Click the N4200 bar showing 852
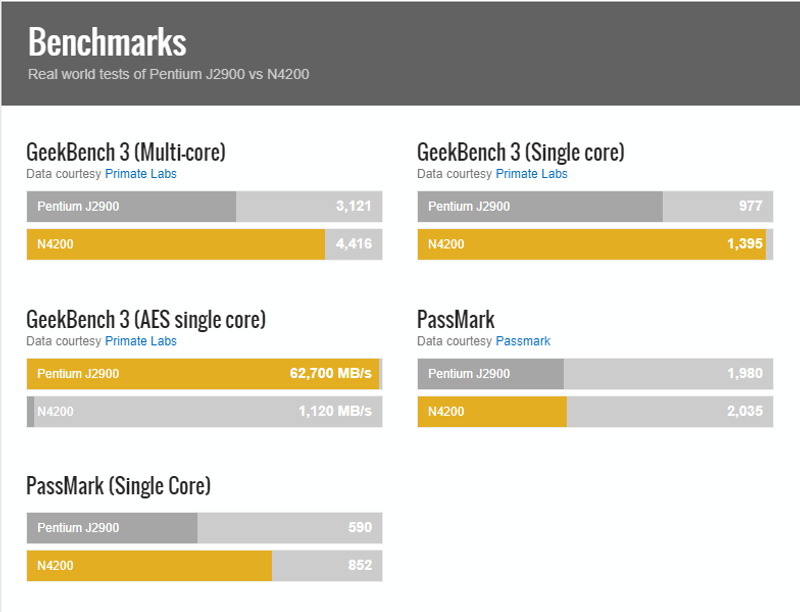Viewport: 800px width, 612px height. point(204,565)
